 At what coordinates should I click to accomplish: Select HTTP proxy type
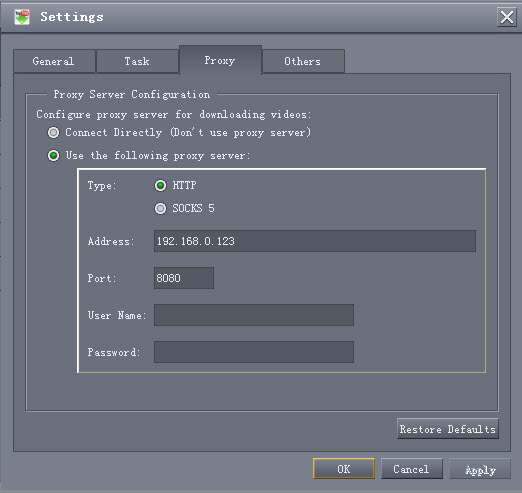160,185
